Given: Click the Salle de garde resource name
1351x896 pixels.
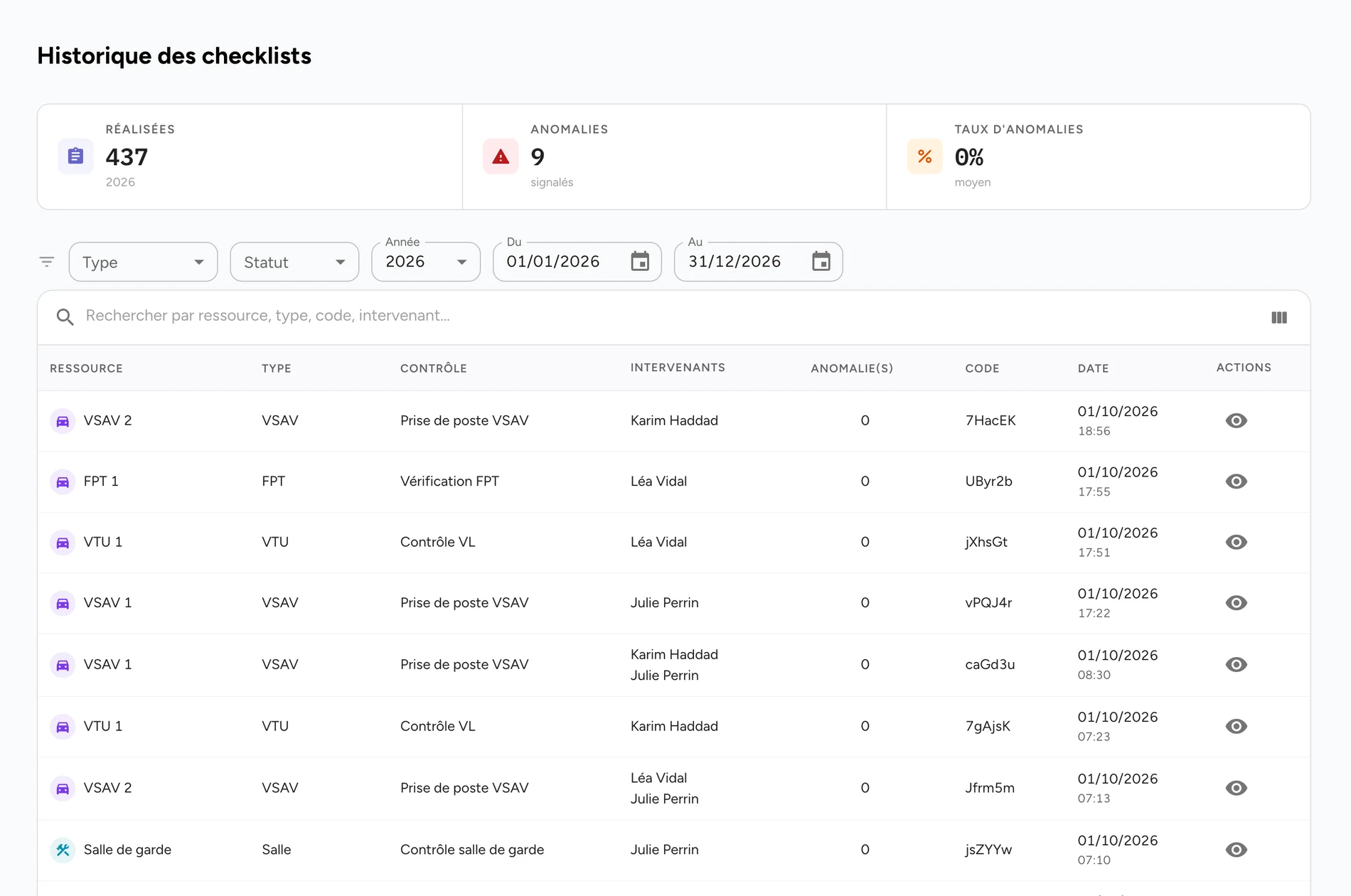Looking at the screenshot, I should pyautogui.click(x=127, y=850).
